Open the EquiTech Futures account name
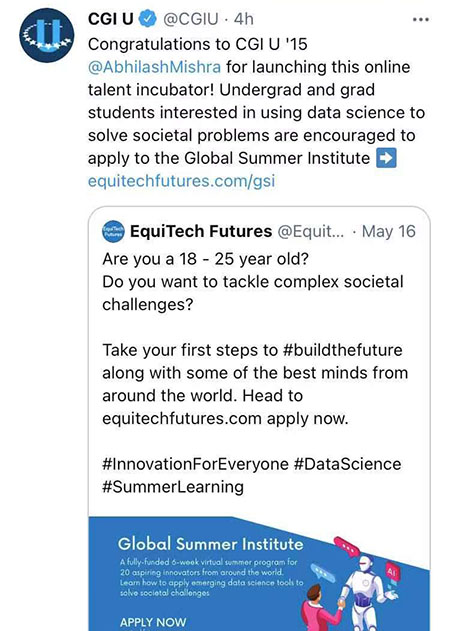 [x=201, y=231]
